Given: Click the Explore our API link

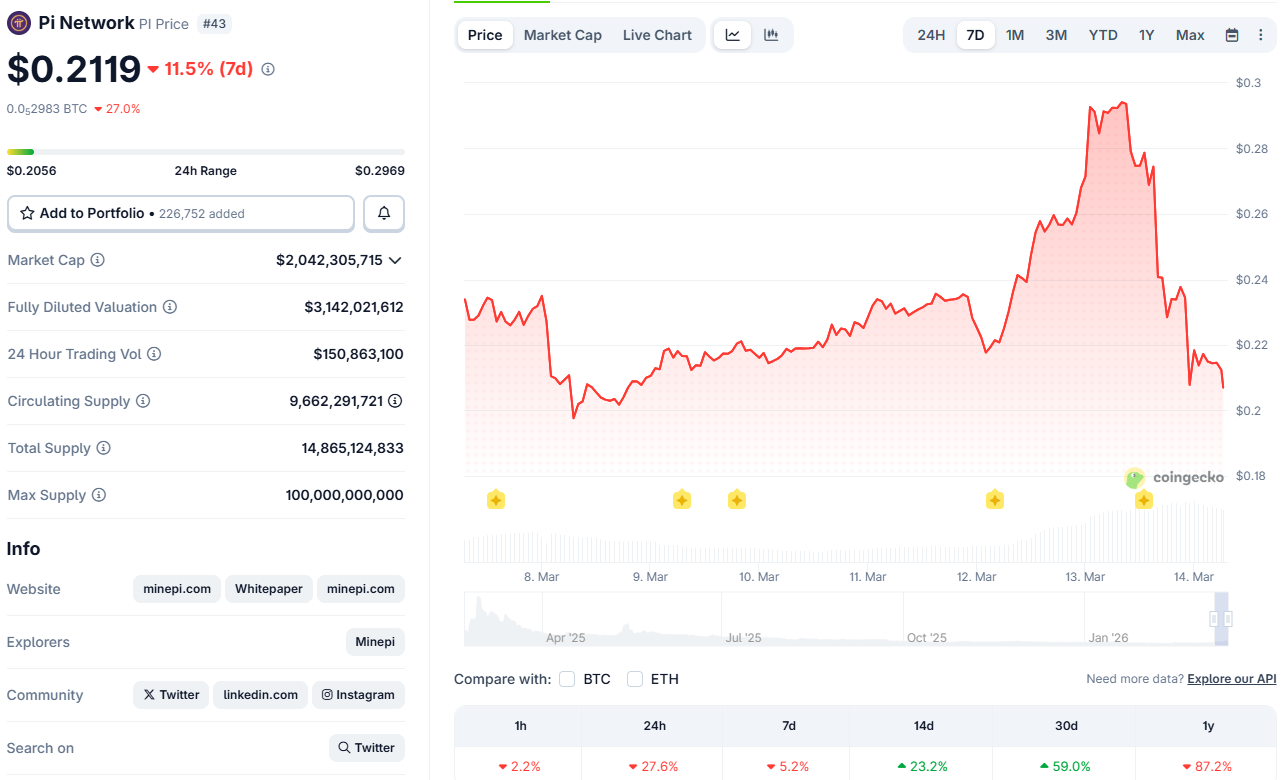Looking at the screenshot, I should 1231,678.
